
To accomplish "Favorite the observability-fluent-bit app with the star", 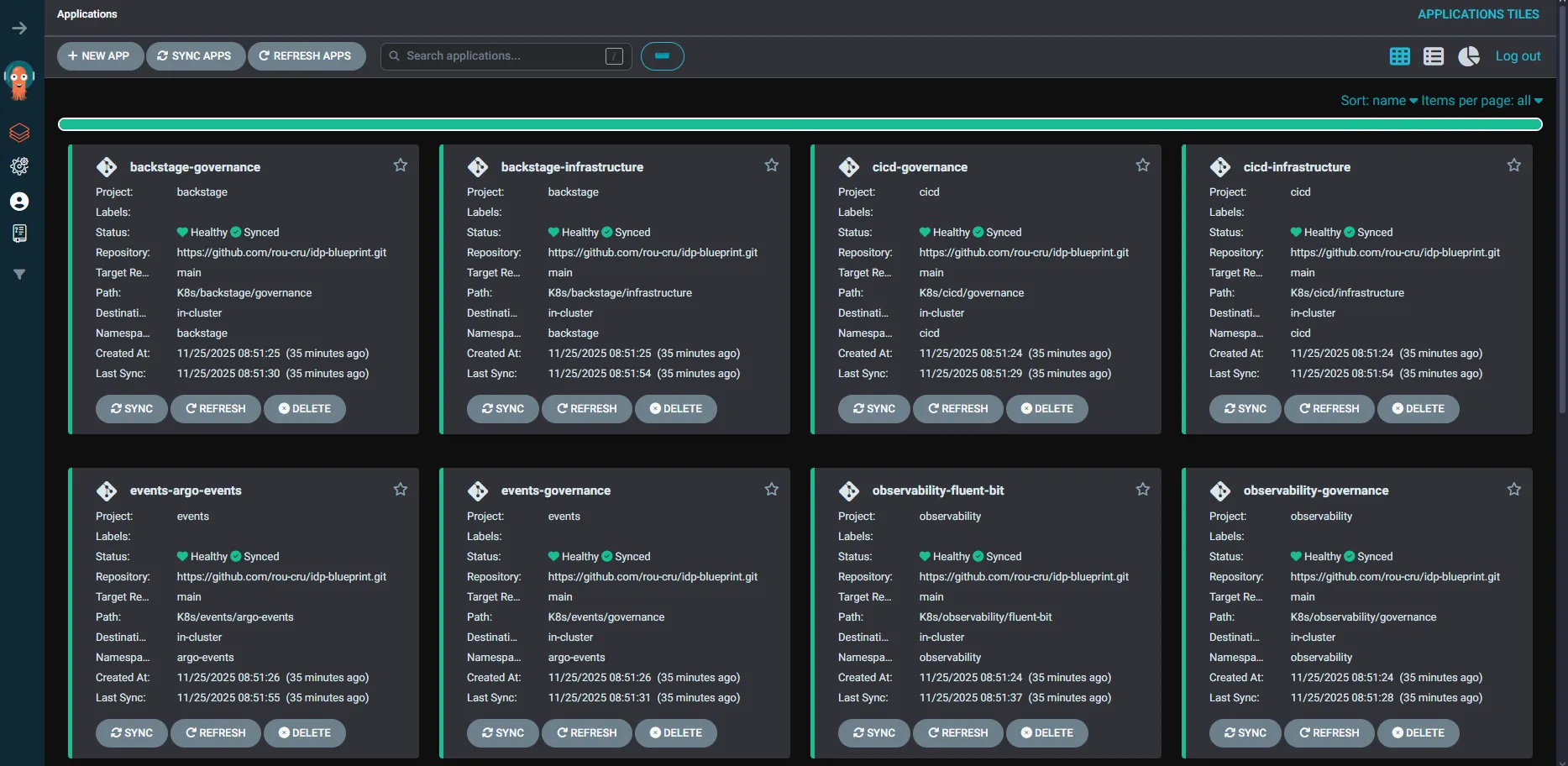I will point(1143,489).
